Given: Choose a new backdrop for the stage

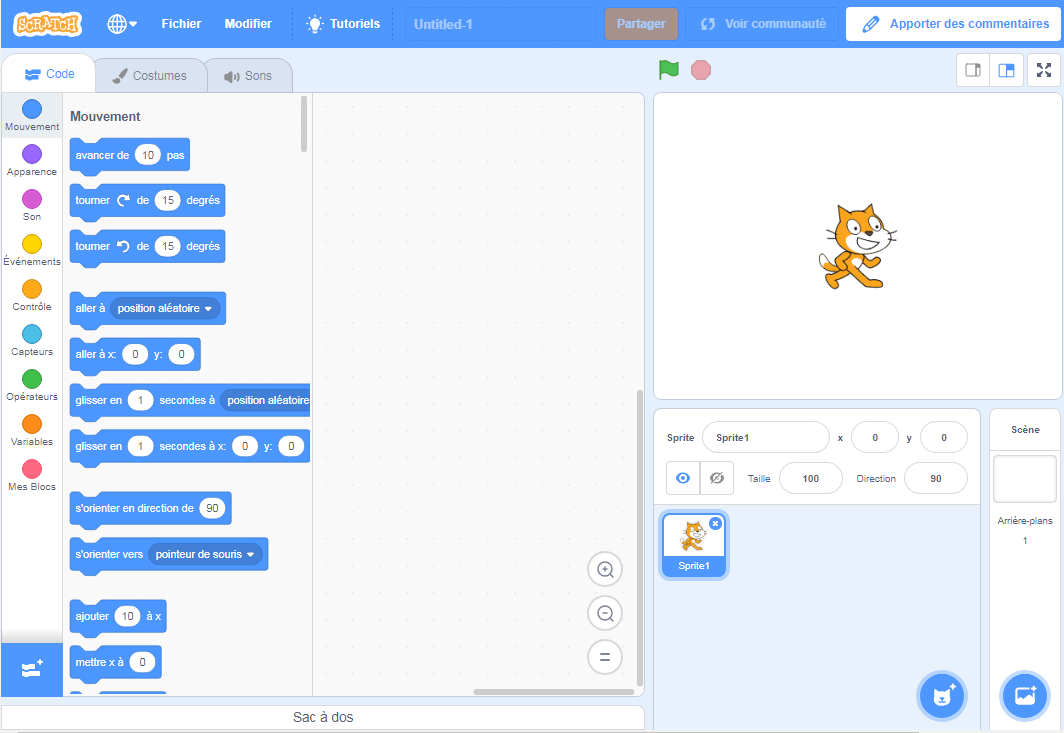Looking at the screenshot, I should coord(1024,695).
